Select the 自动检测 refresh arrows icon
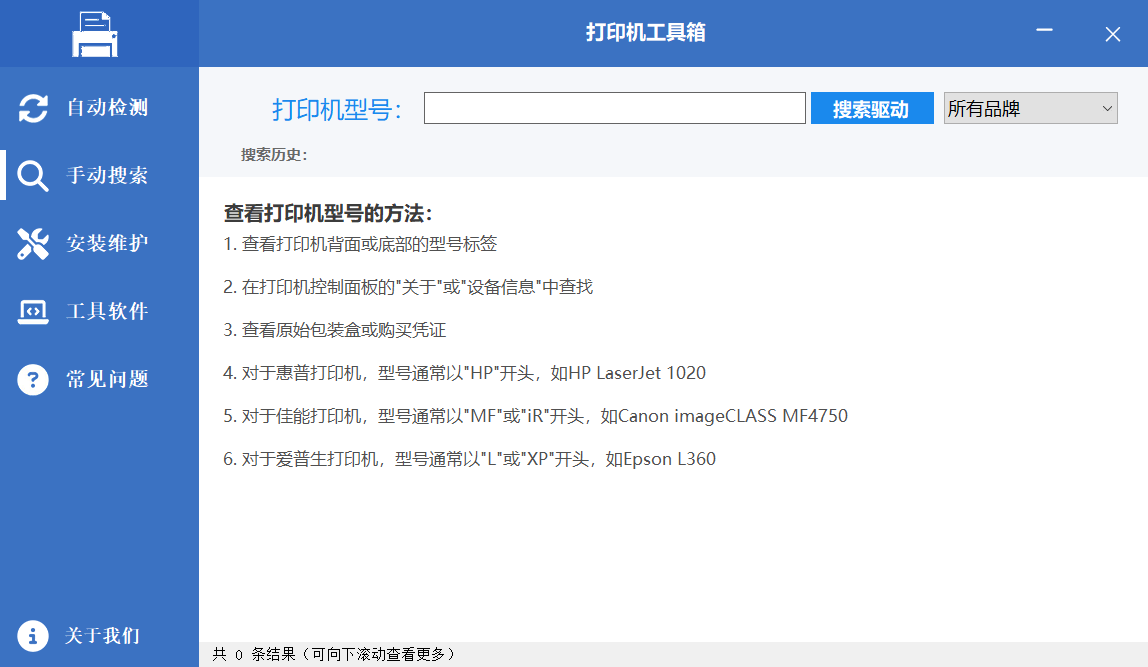 tap(32, 108)
